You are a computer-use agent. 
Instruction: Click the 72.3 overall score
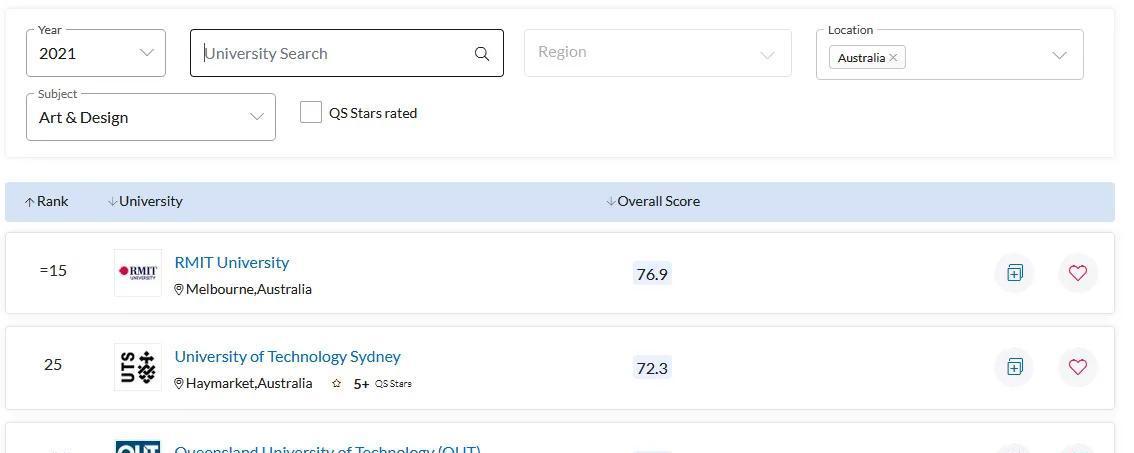[652, 368]
